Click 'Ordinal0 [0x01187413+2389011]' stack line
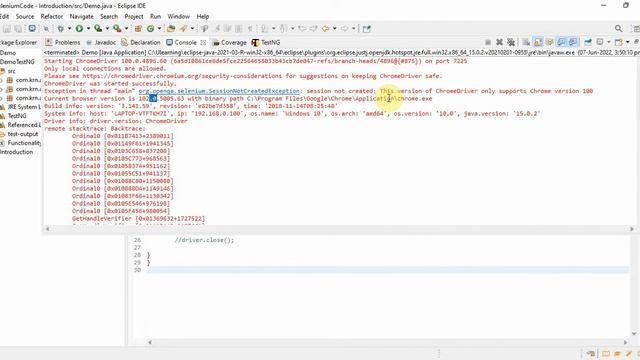 tap(122, 136)
